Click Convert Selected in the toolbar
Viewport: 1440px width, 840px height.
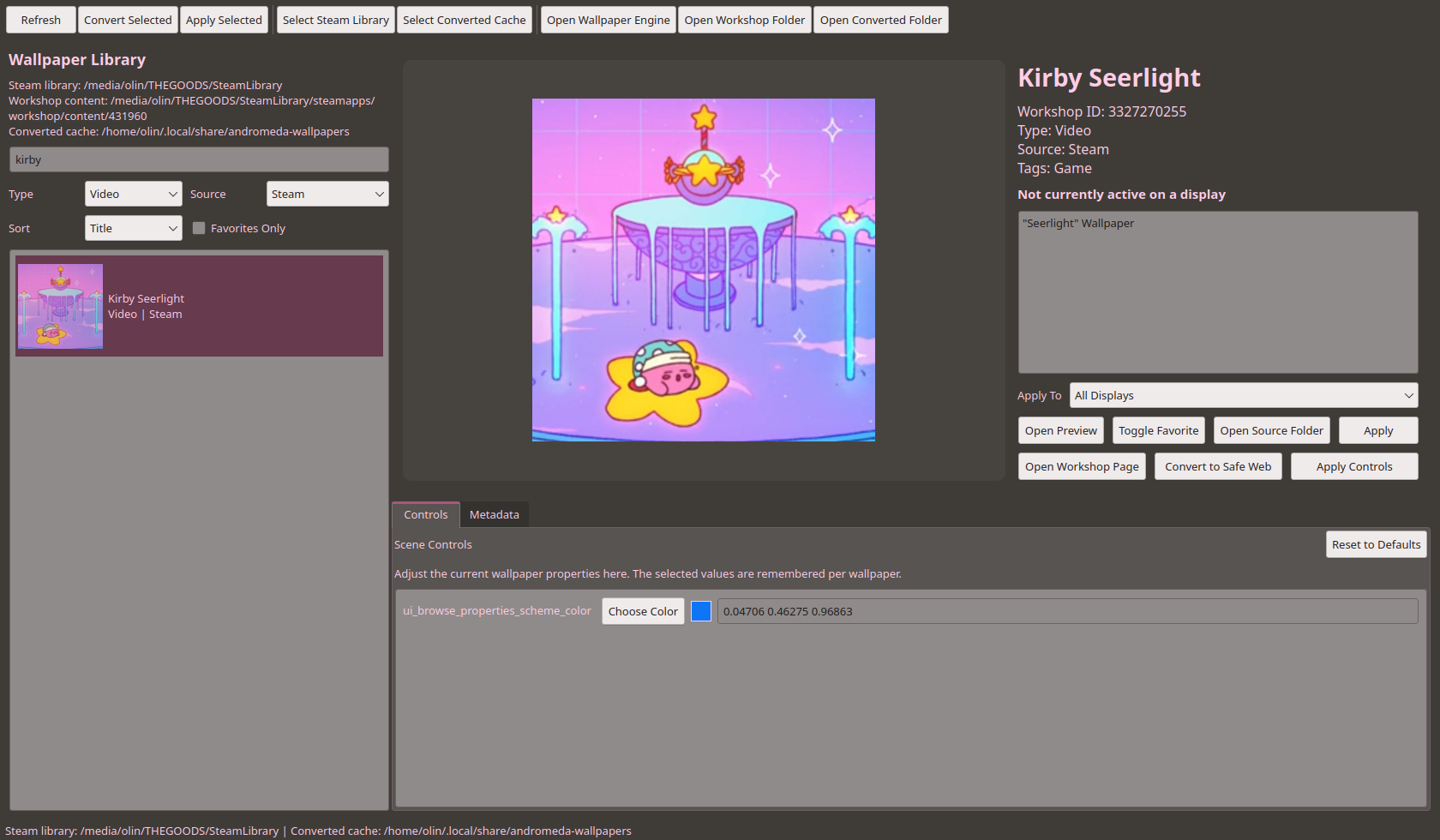[x=128, y=20]
